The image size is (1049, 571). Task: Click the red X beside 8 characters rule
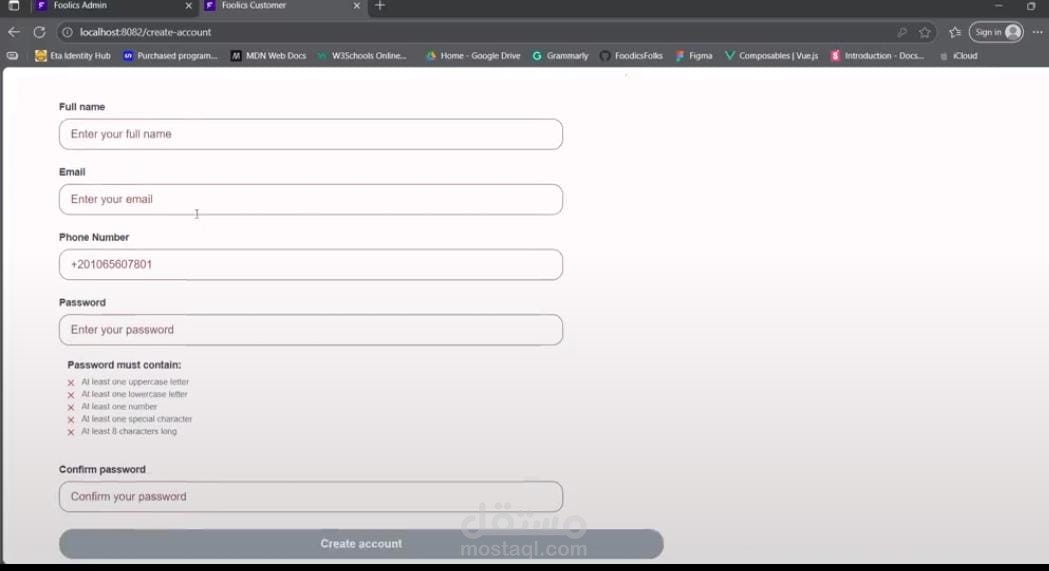[71, 433]
